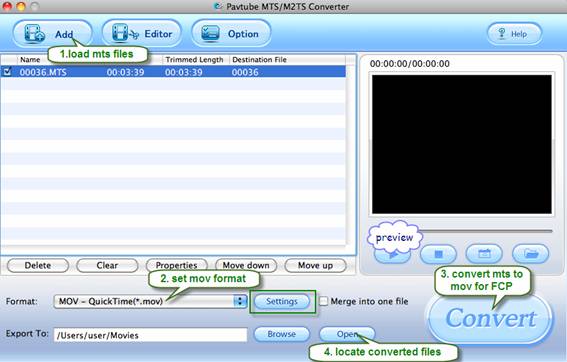Open the converted files location
The image size is (567, 362).
(347, 334)
